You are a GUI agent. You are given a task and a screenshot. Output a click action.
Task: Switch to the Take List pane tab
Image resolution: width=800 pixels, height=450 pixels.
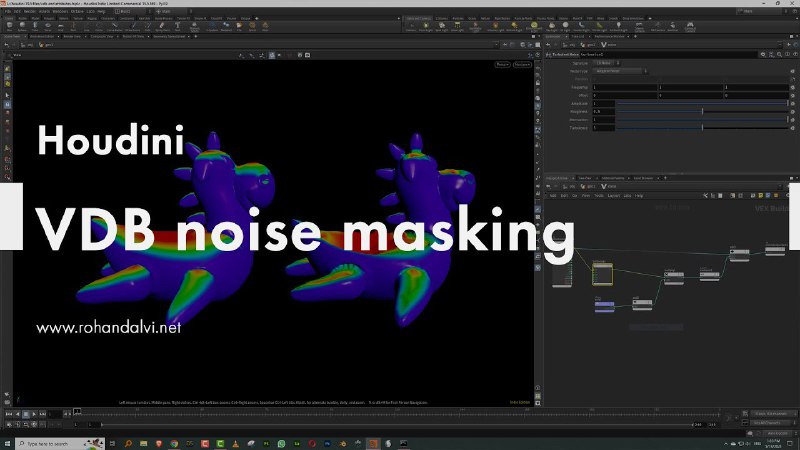[x=578, y=36]
